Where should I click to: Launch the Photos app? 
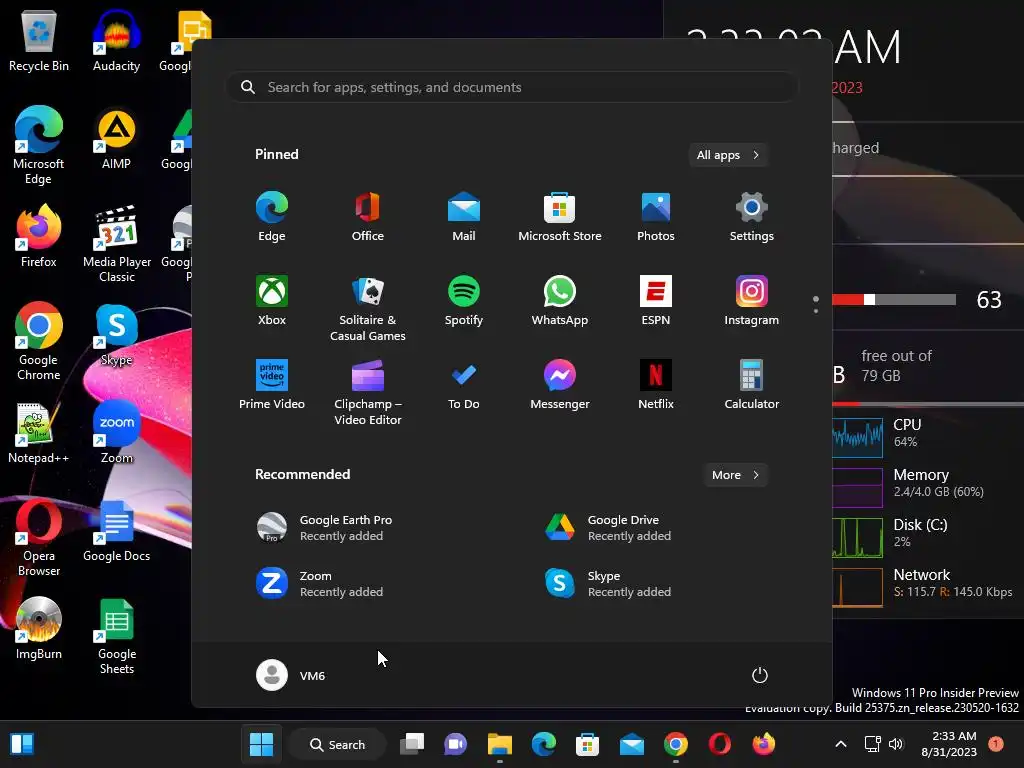(656, 217)
